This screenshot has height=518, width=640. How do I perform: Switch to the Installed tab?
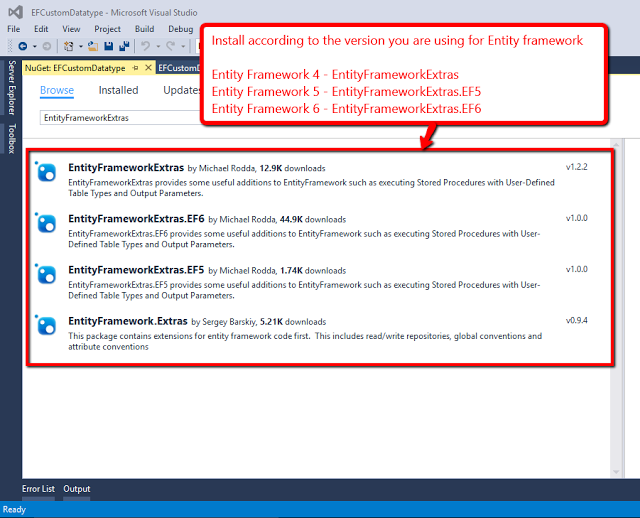click(118, 90)
